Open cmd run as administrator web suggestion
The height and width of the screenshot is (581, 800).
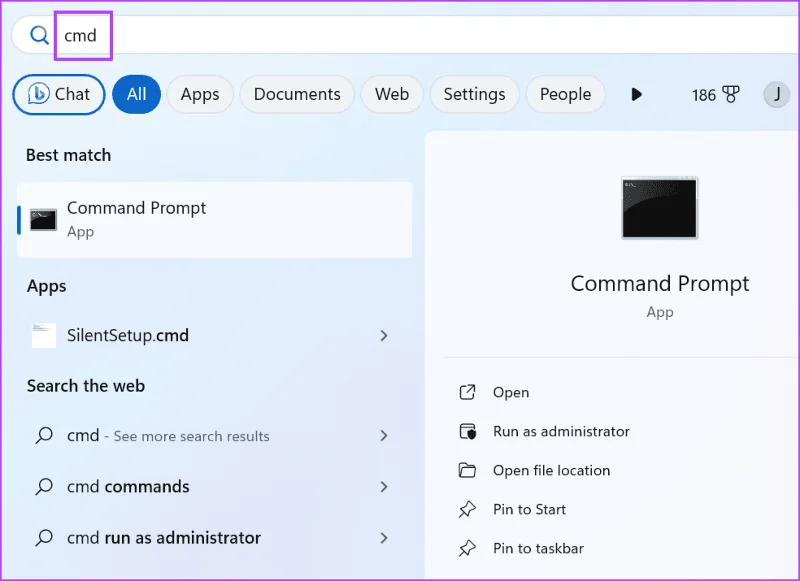click(x=214, y=538)
